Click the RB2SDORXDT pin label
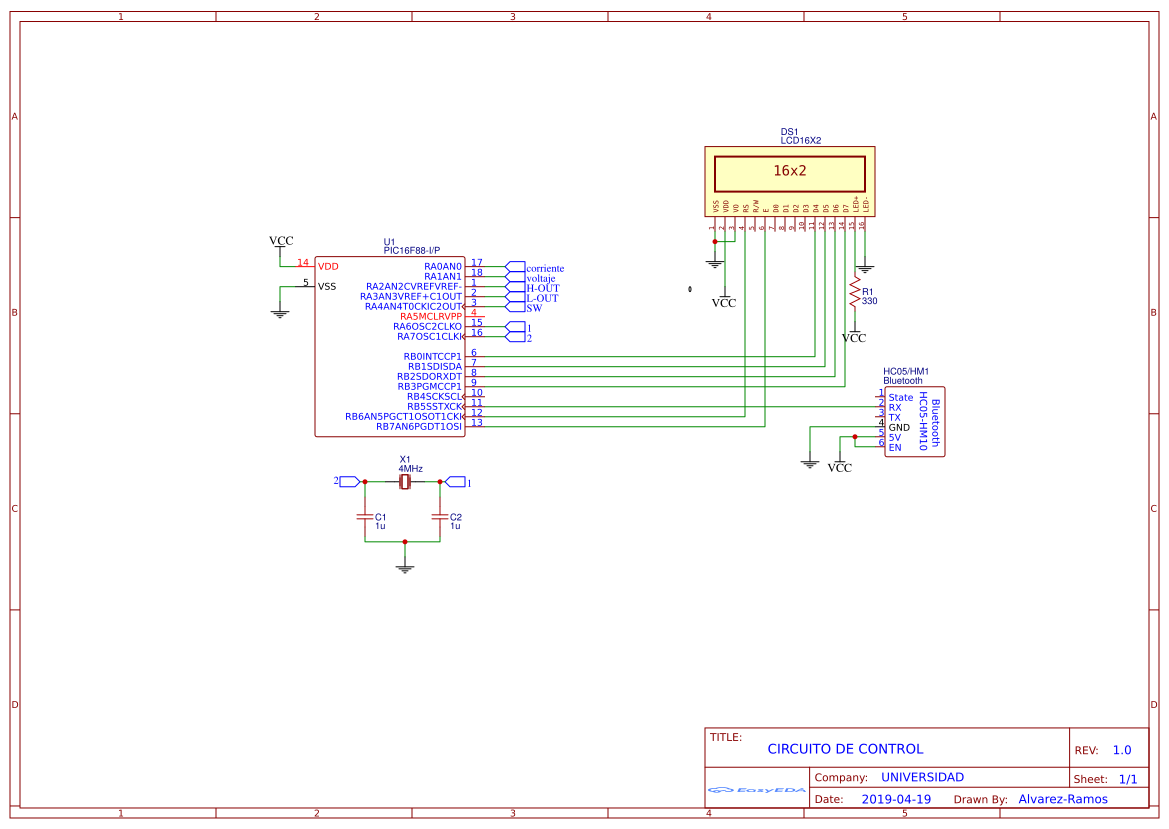 click(429, 376)
